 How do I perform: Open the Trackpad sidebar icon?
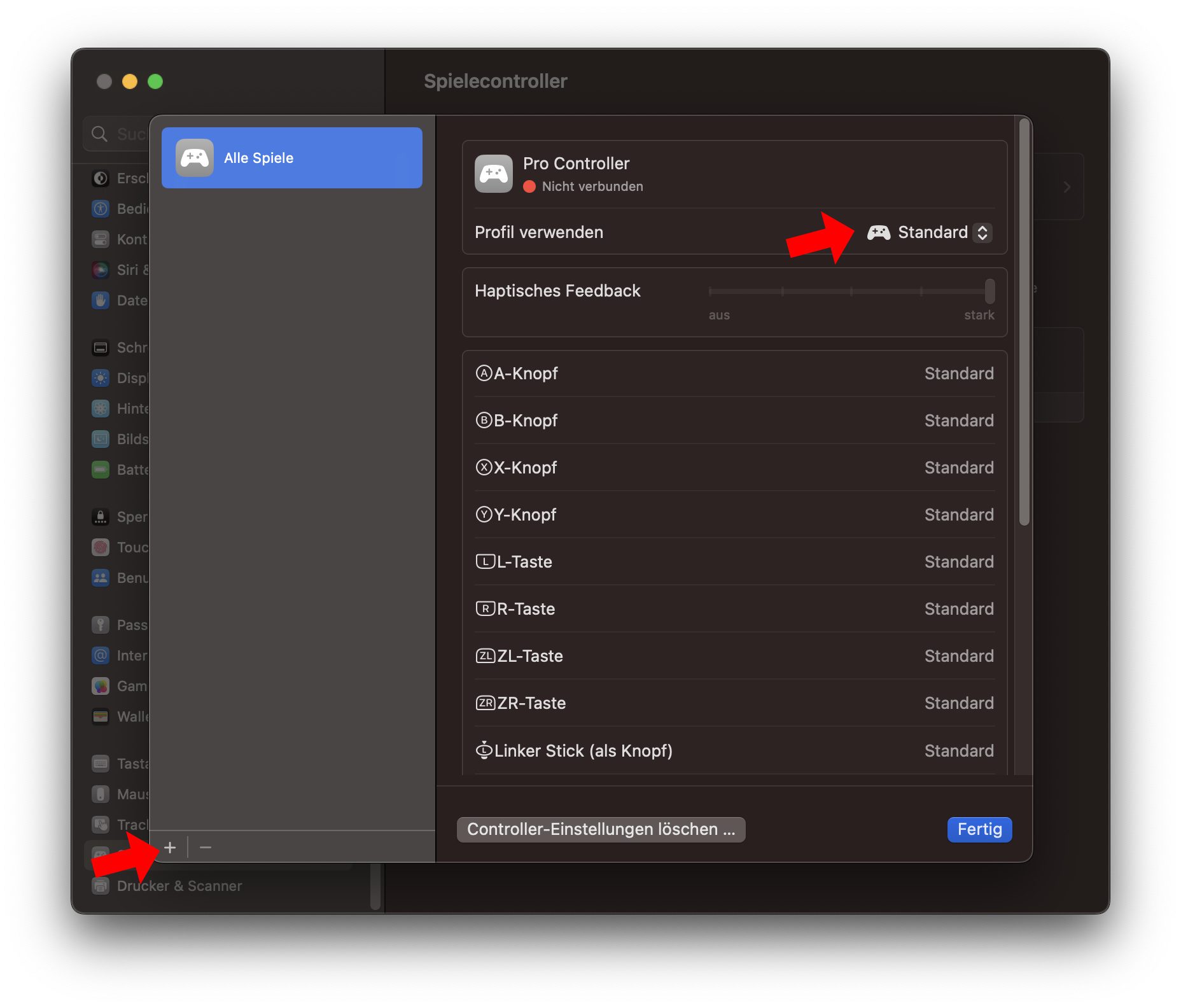point(101,825)
